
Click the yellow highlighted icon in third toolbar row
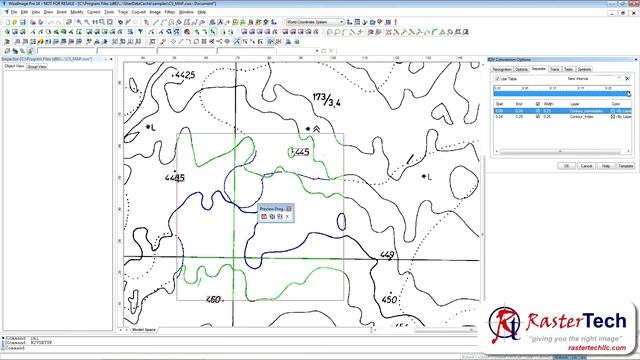point(40,41)
